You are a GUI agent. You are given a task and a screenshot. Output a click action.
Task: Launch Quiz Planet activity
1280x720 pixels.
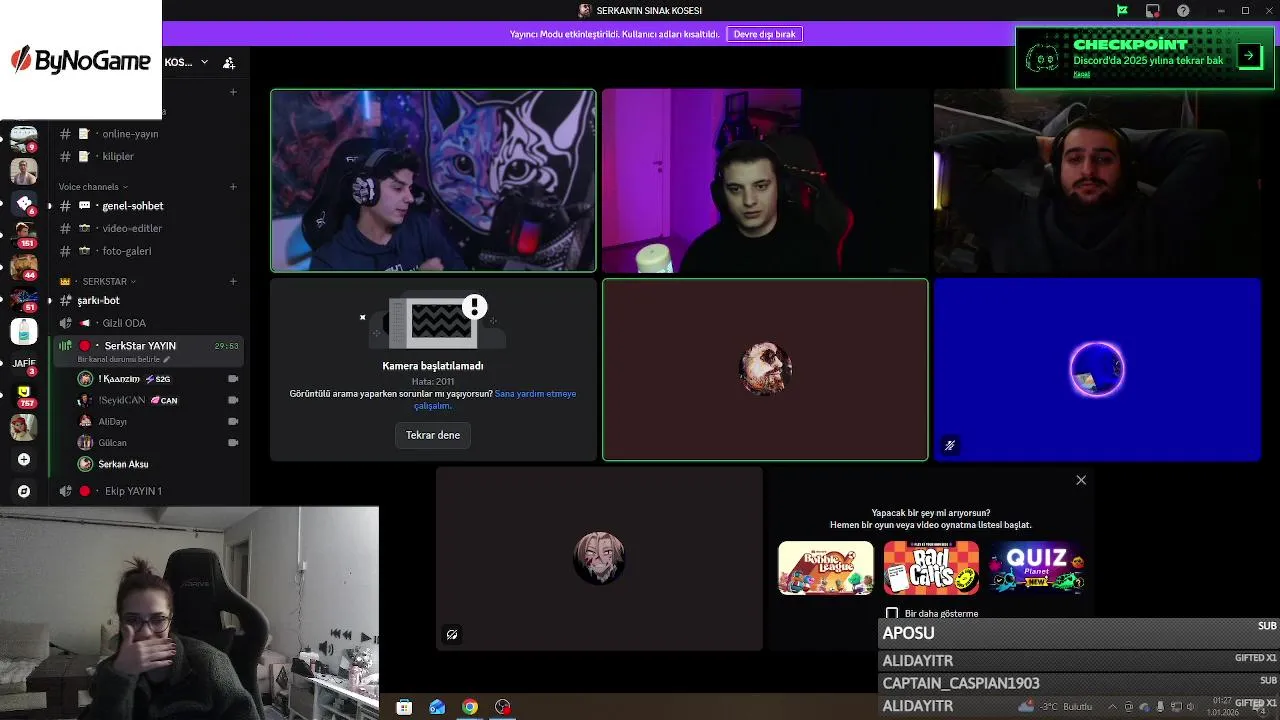coord(1037,568)
